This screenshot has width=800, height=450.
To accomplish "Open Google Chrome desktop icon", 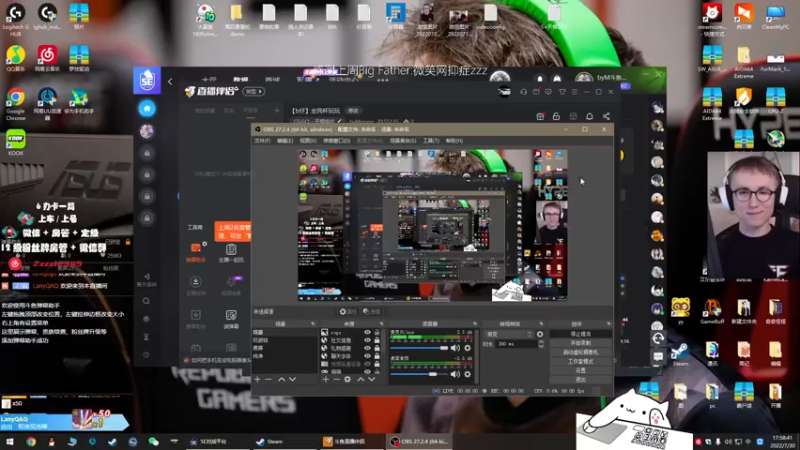I will click(x=16, y=104).
